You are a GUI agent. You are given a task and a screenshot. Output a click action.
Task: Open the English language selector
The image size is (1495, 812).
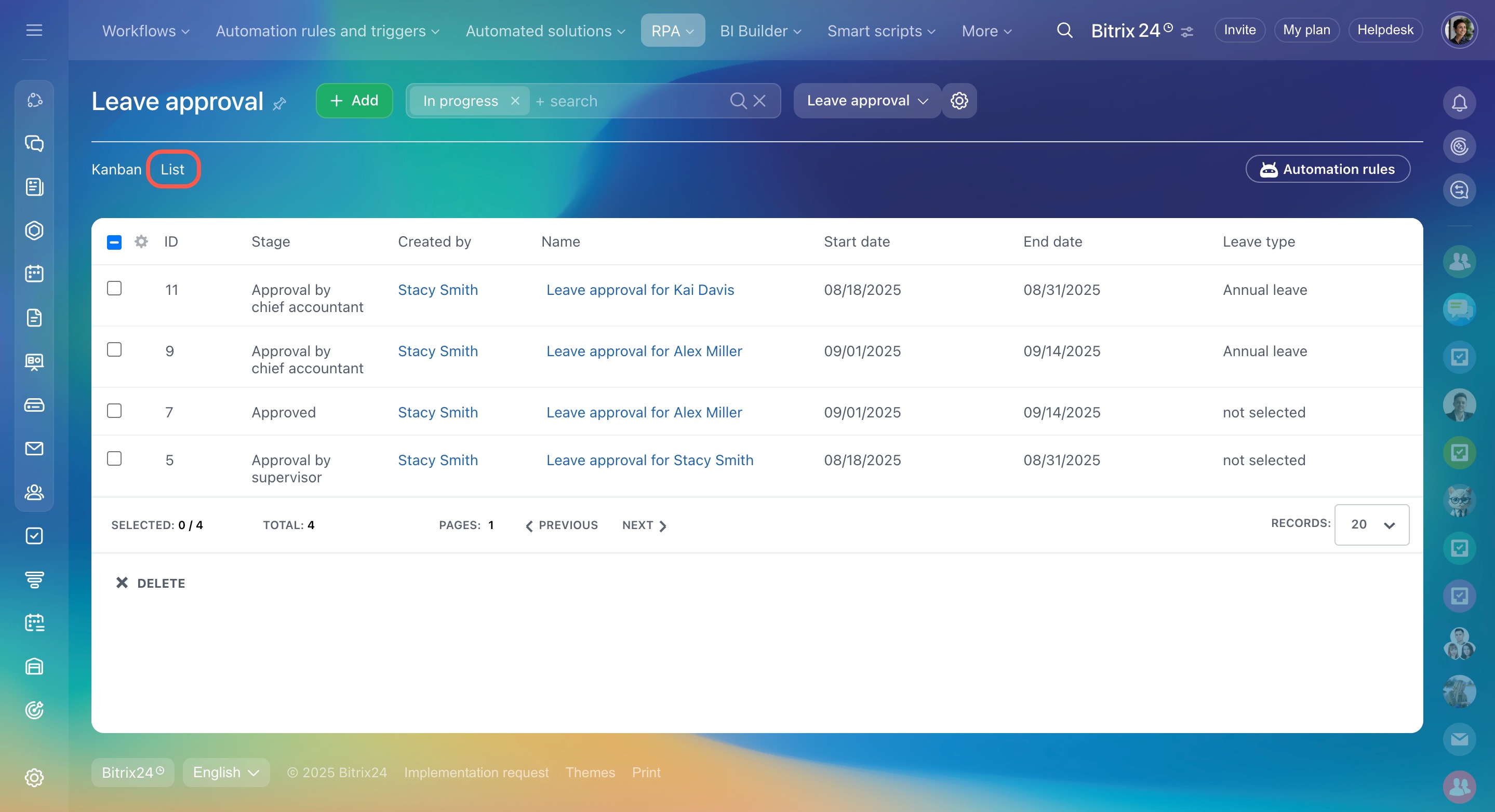[x=226, y=772]
